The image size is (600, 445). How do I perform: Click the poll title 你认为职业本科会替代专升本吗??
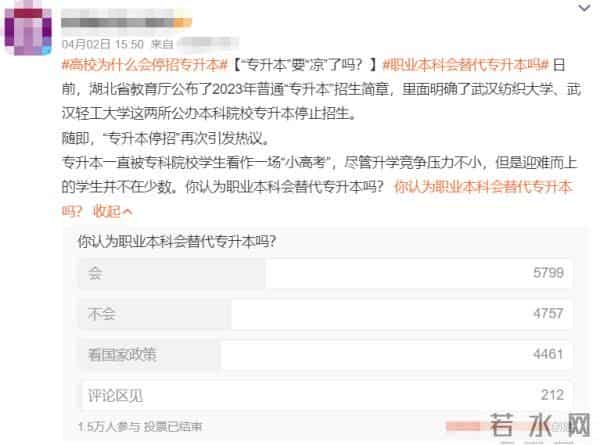[x=177, y=241]
